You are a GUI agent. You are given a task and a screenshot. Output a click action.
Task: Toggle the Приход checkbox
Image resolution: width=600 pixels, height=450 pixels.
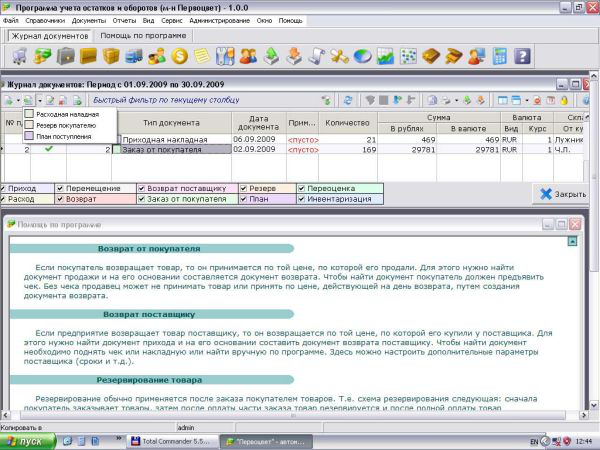coord(3,188)
